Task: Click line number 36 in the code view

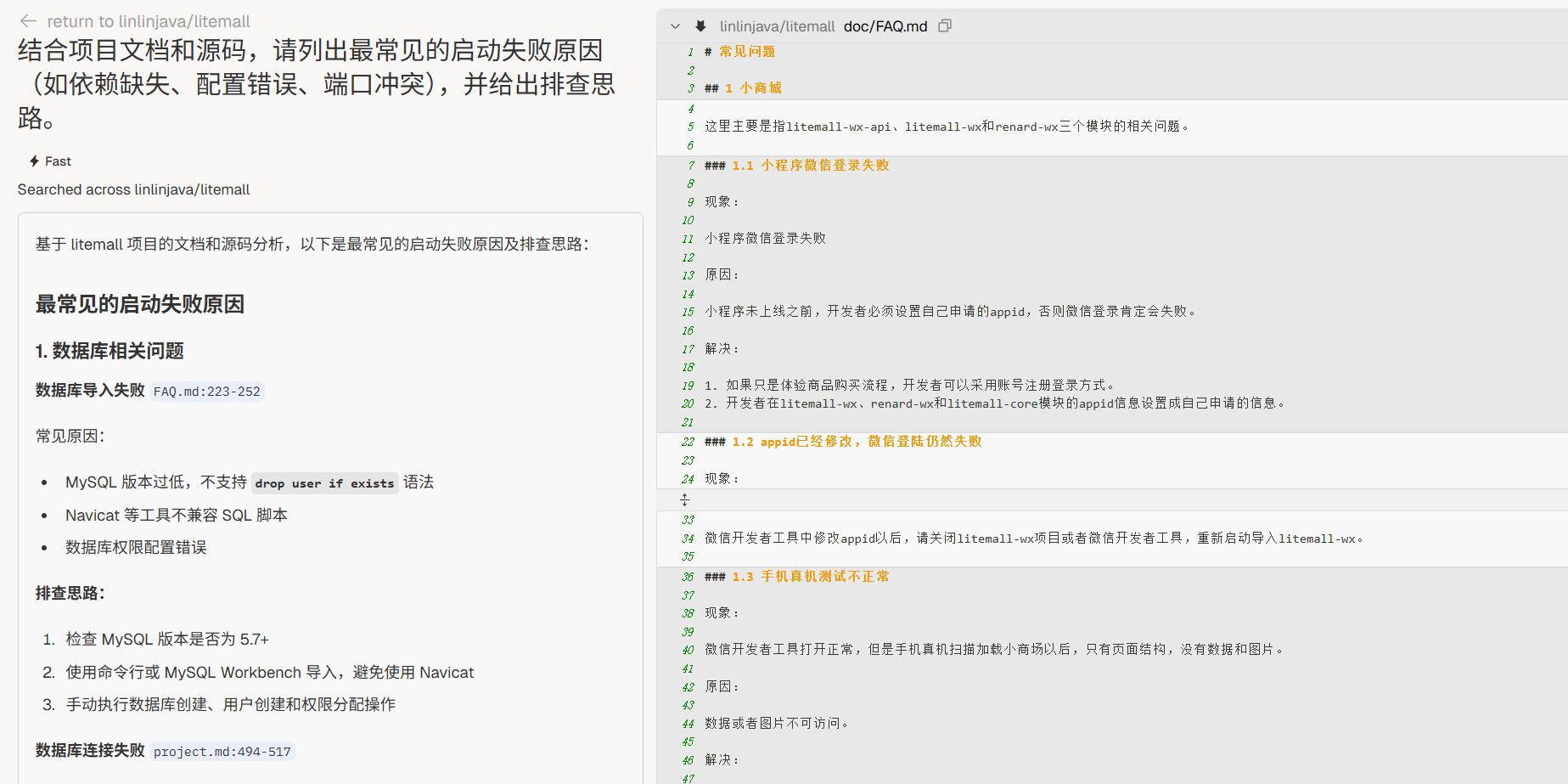Action: point(688,577)
